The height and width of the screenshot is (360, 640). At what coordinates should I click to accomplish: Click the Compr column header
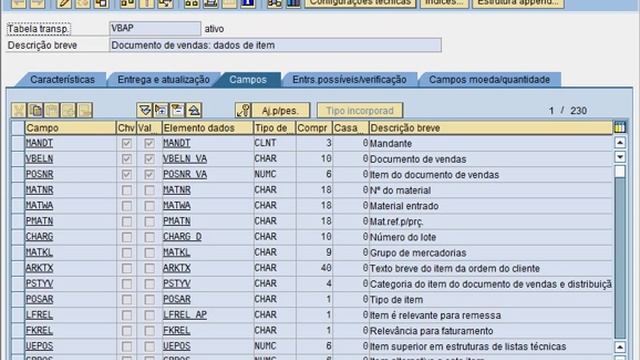coord(314,128)
